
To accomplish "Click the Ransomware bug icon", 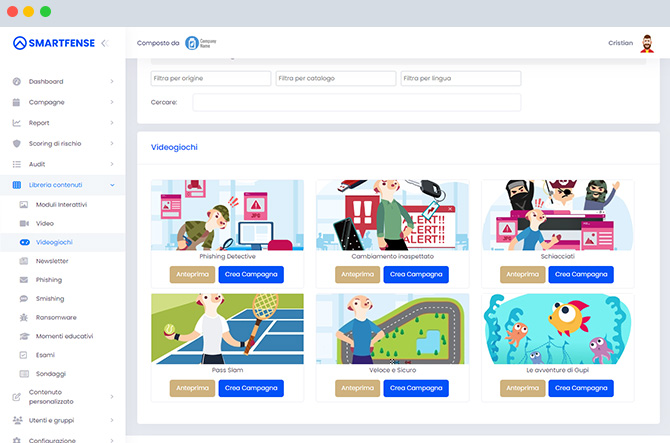I will [x=24, y=317].
